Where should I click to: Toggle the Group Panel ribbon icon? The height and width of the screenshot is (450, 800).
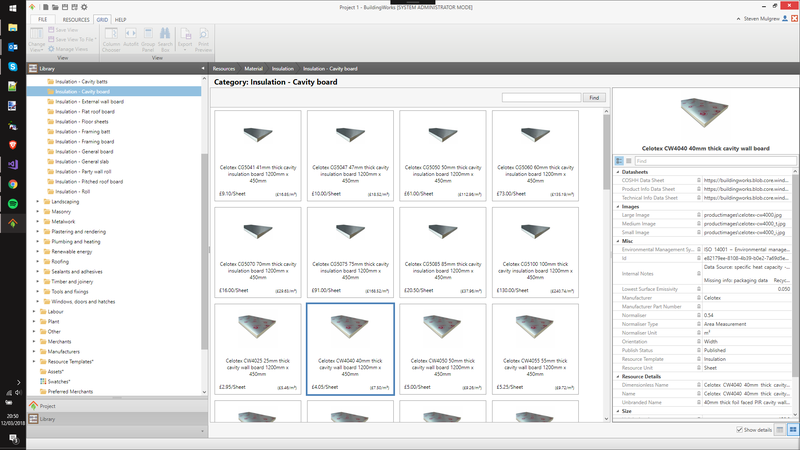click(x=148, y=40)
